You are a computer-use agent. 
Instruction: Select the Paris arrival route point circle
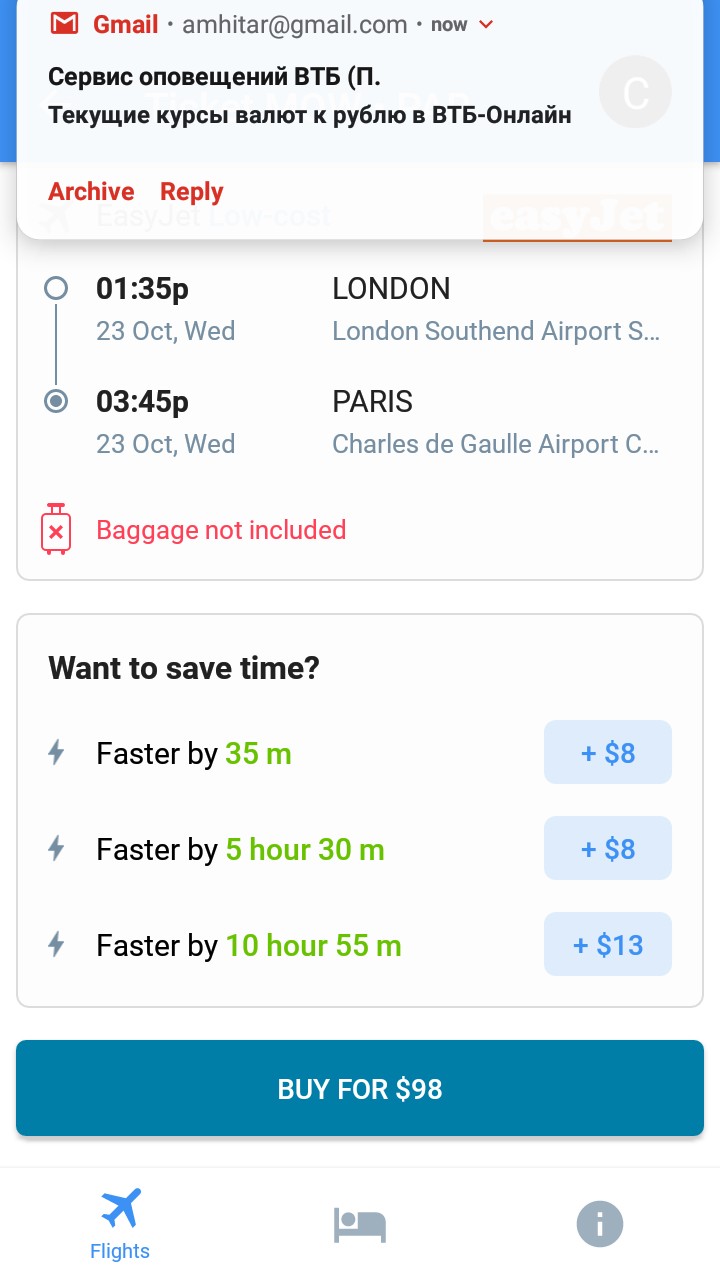tap(57, 401)
